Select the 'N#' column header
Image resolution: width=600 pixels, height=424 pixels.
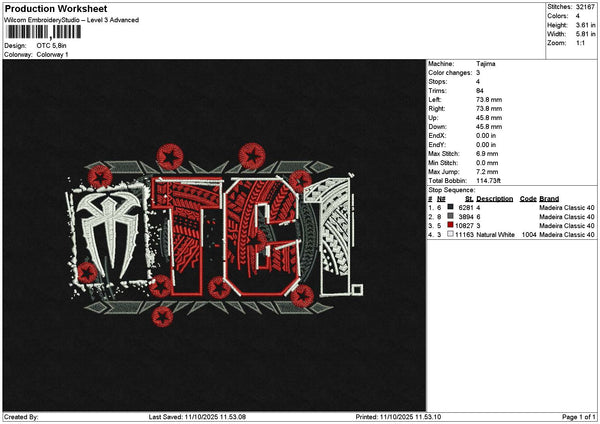tap(441, 199)
